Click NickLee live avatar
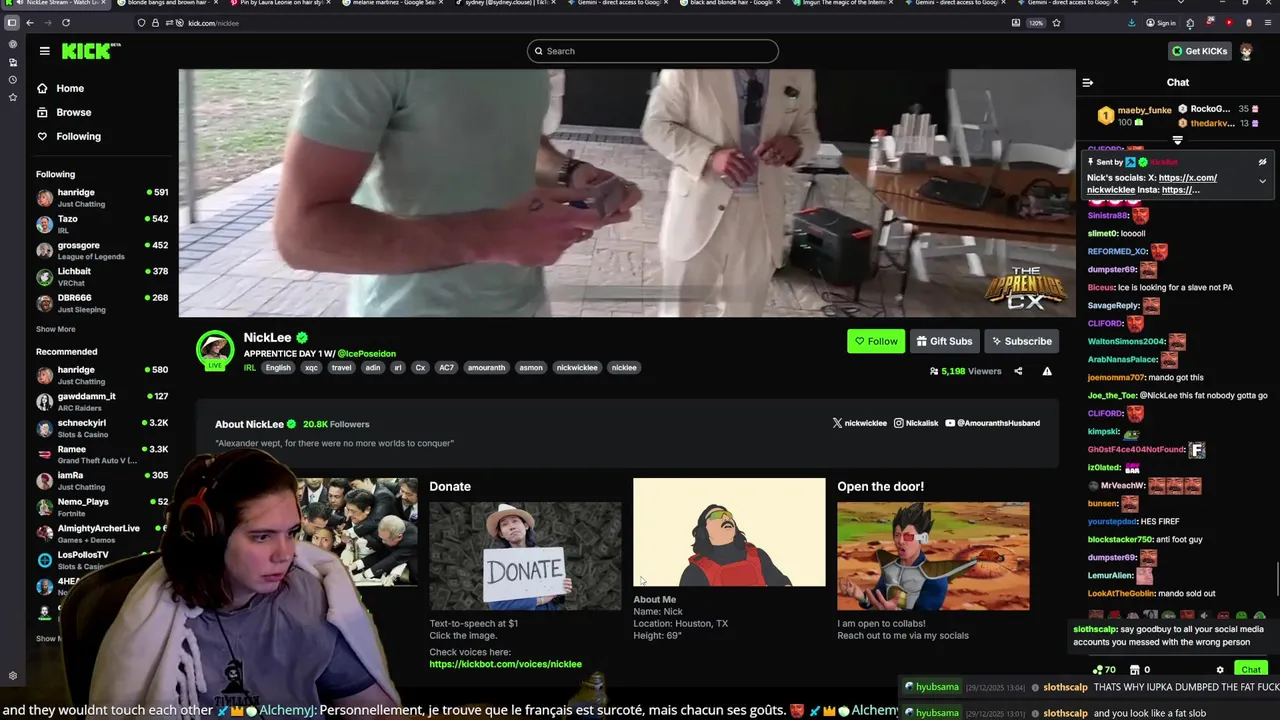1280x720 pixels. [x=214, y=350]
